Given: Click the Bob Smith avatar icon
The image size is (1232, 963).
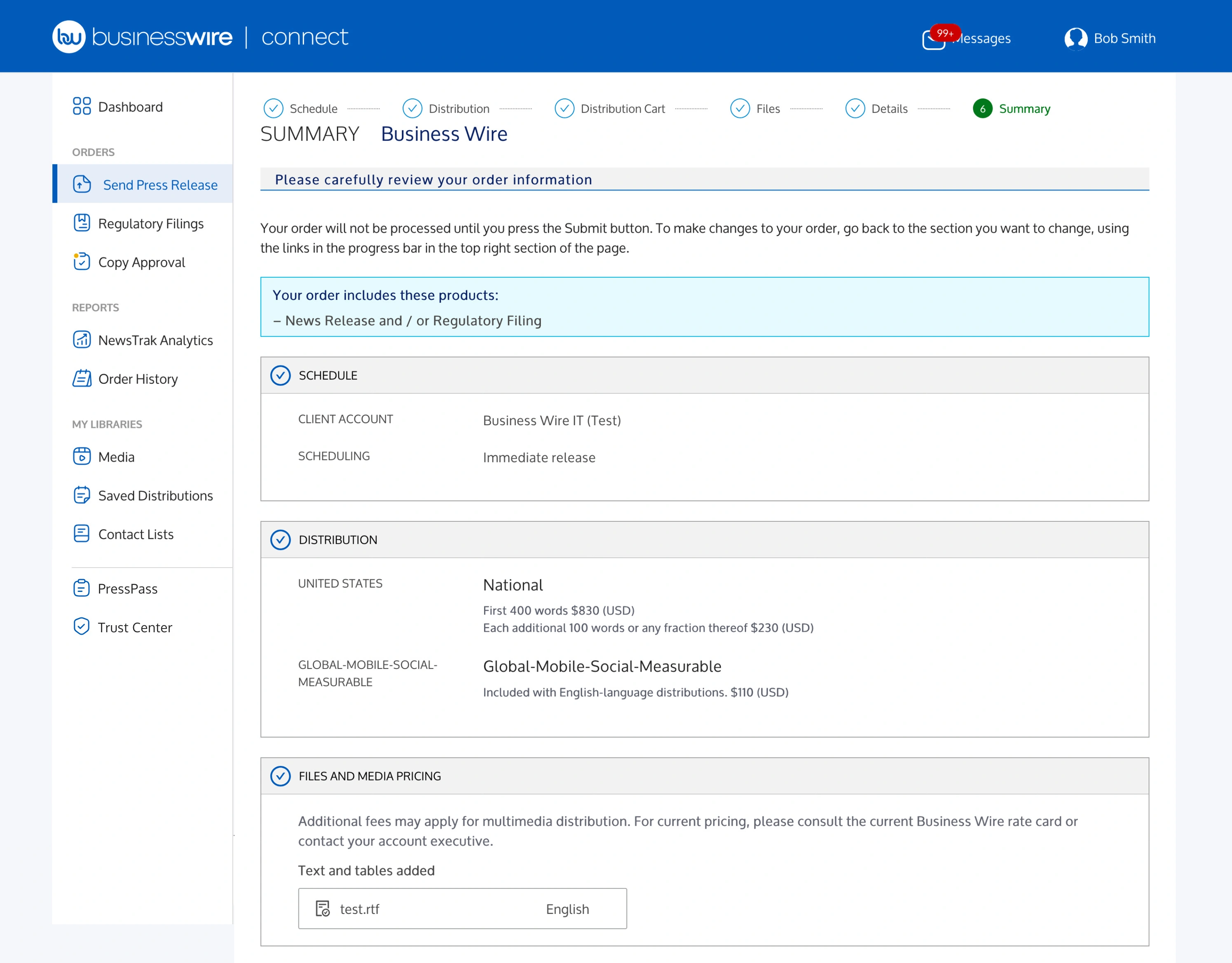Looking at the screenshot, I should 1076,39.
